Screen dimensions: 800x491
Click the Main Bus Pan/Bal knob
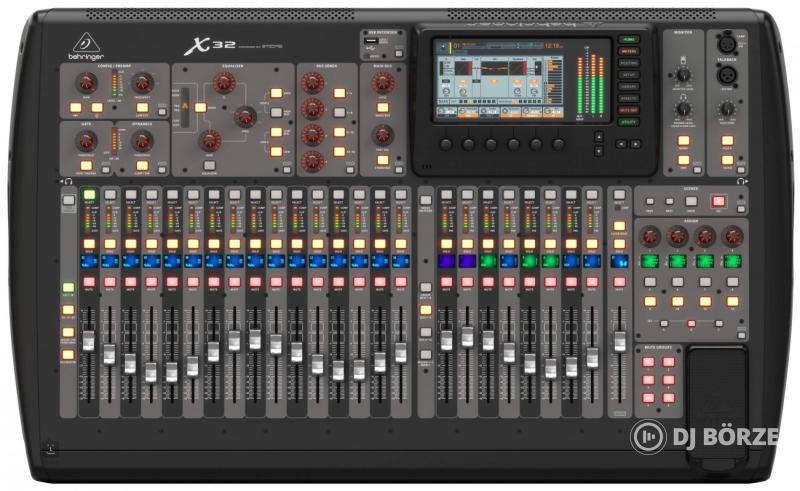[x=383, y=135]
